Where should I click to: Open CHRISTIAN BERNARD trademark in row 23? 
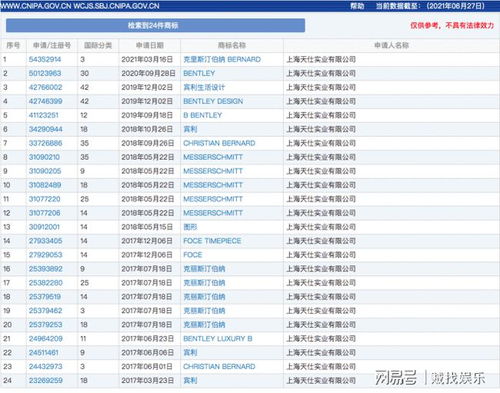click(219, 367)
